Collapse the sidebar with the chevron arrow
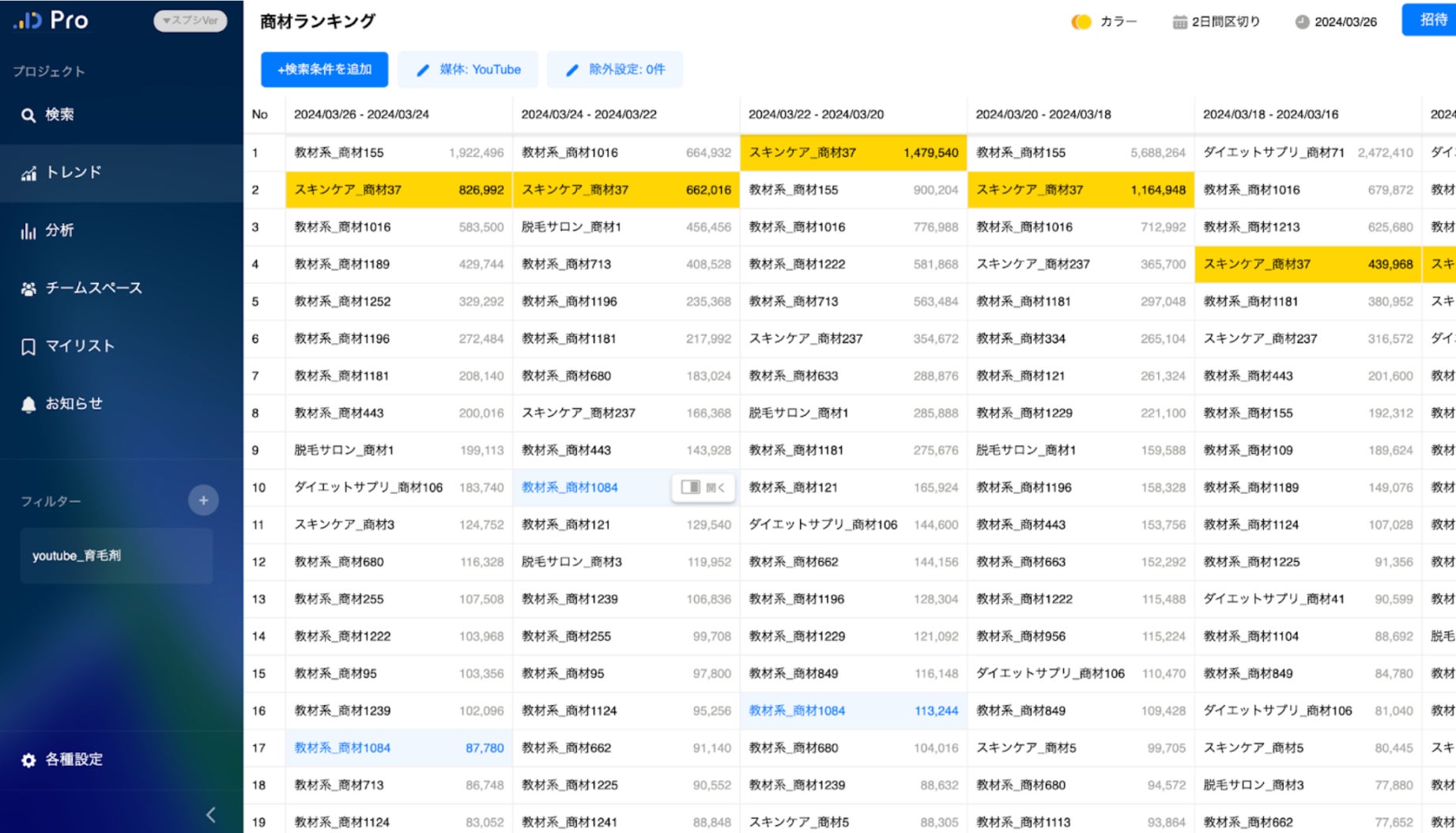This screenshot has width=1456, height=833. point(211,815)
